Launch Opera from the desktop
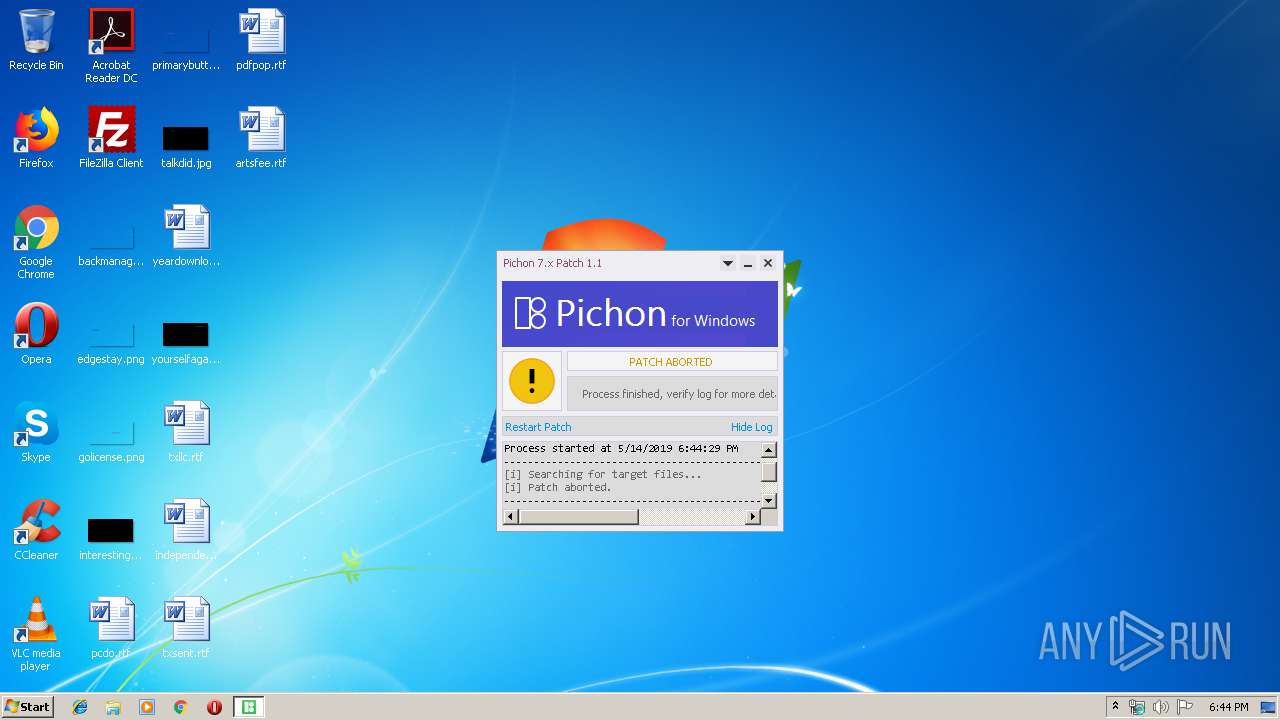 [x=36, y=334]
